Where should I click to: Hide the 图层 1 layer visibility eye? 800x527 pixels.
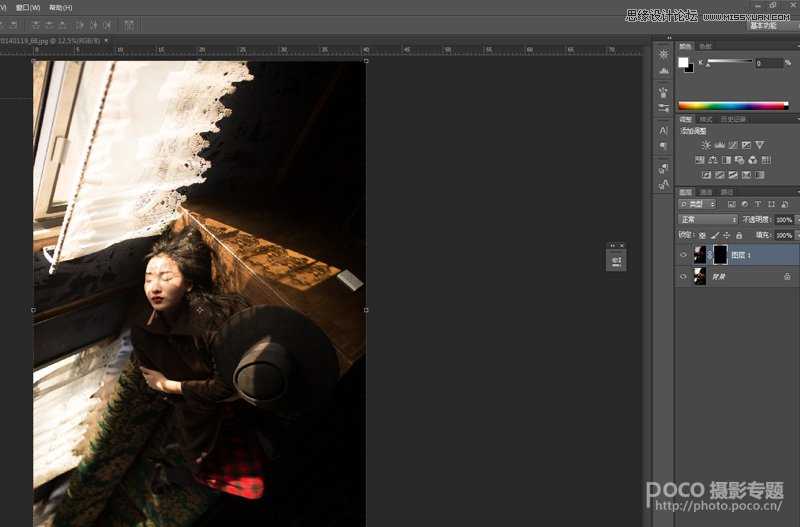click(x=684, y=255)
